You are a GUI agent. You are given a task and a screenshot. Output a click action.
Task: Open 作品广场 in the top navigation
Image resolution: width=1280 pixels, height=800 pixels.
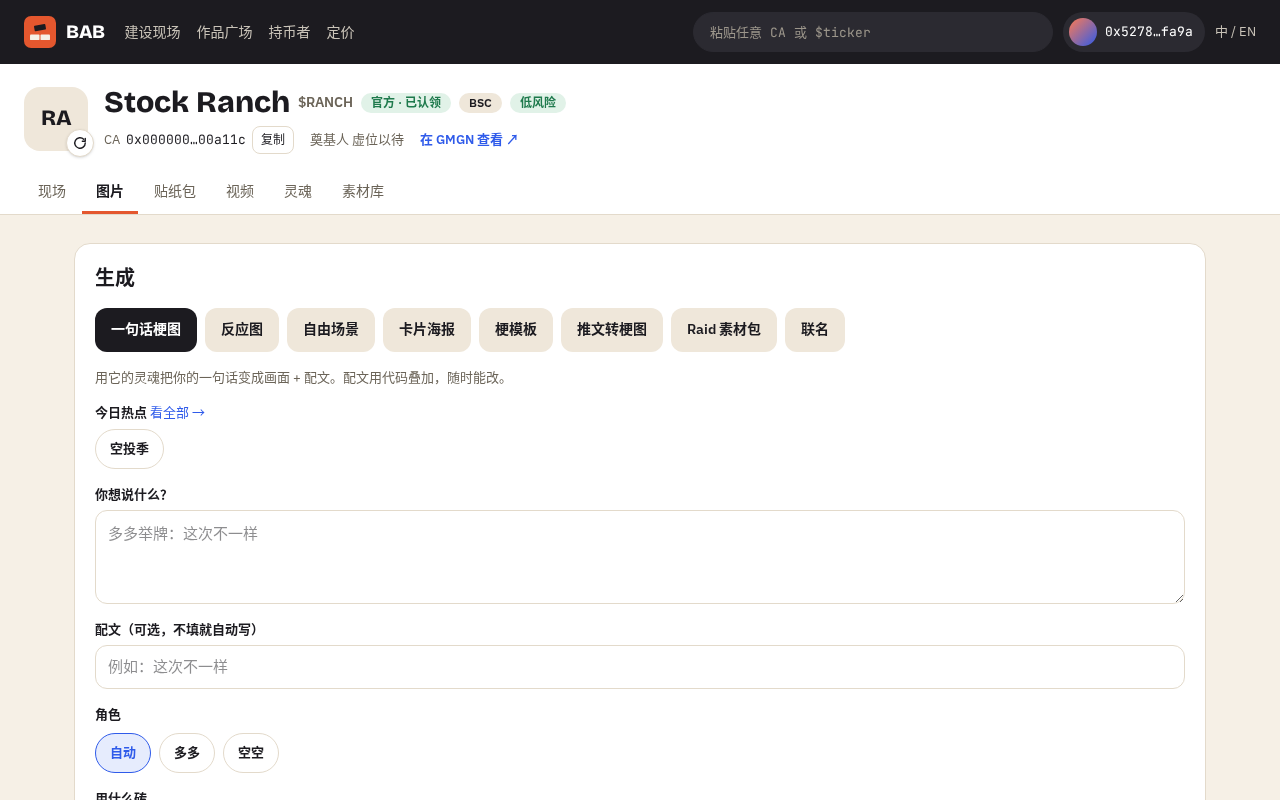point(225,32)
